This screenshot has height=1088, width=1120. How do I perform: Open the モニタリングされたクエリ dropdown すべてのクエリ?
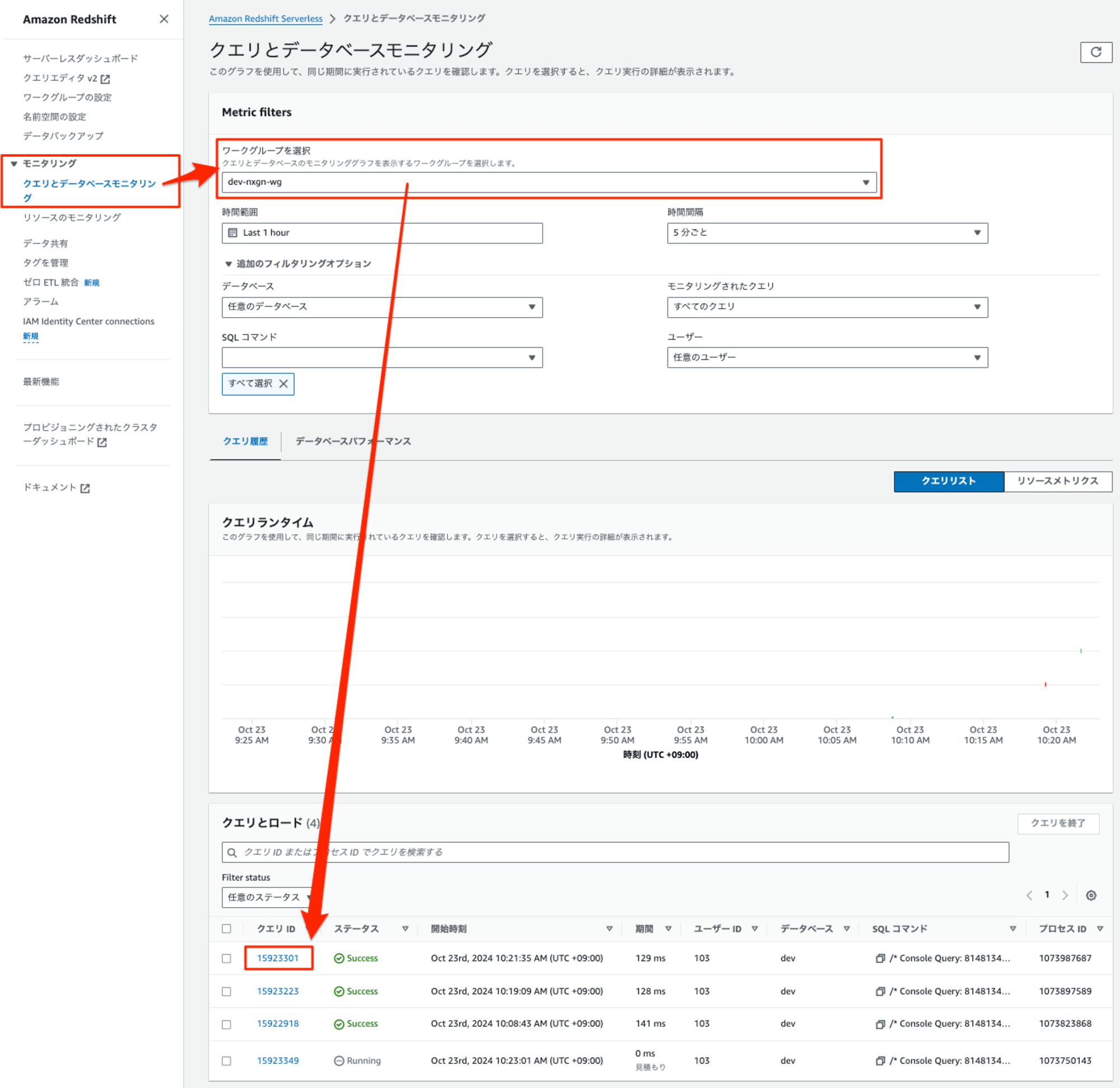[x=827, y=307]
